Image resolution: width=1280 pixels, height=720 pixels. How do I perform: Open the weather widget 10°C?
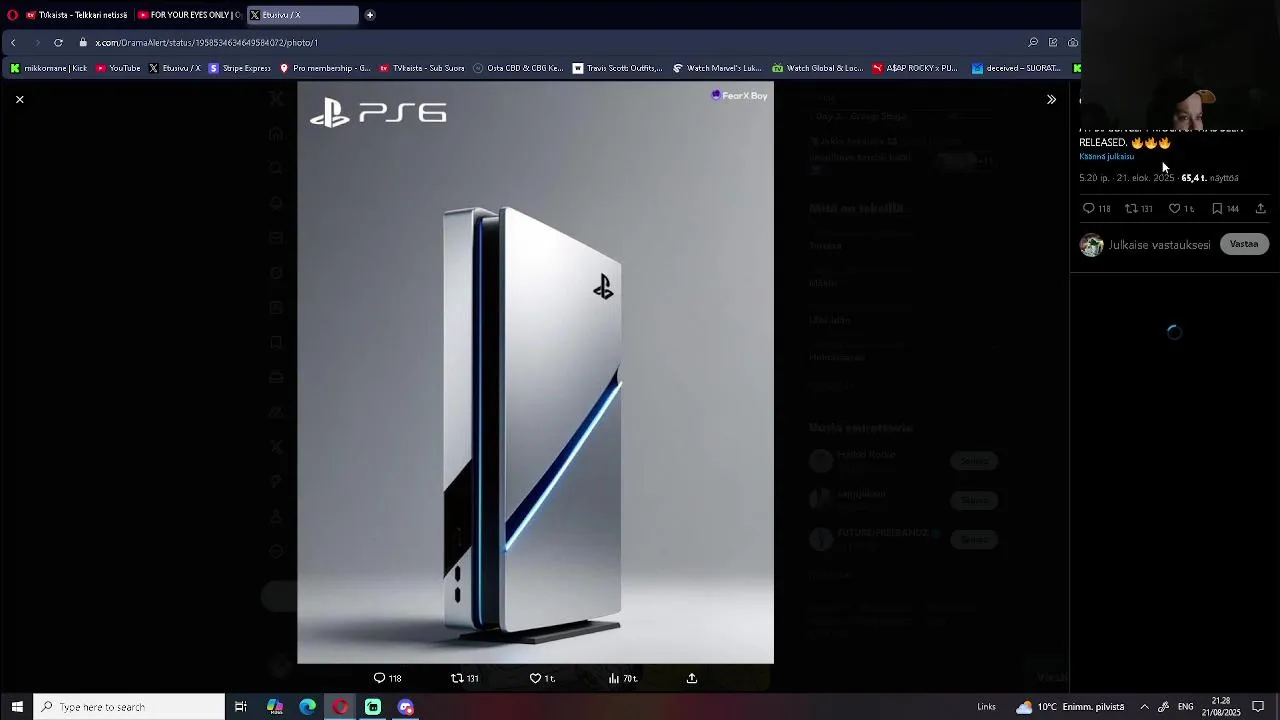[x=1069, y=707]
